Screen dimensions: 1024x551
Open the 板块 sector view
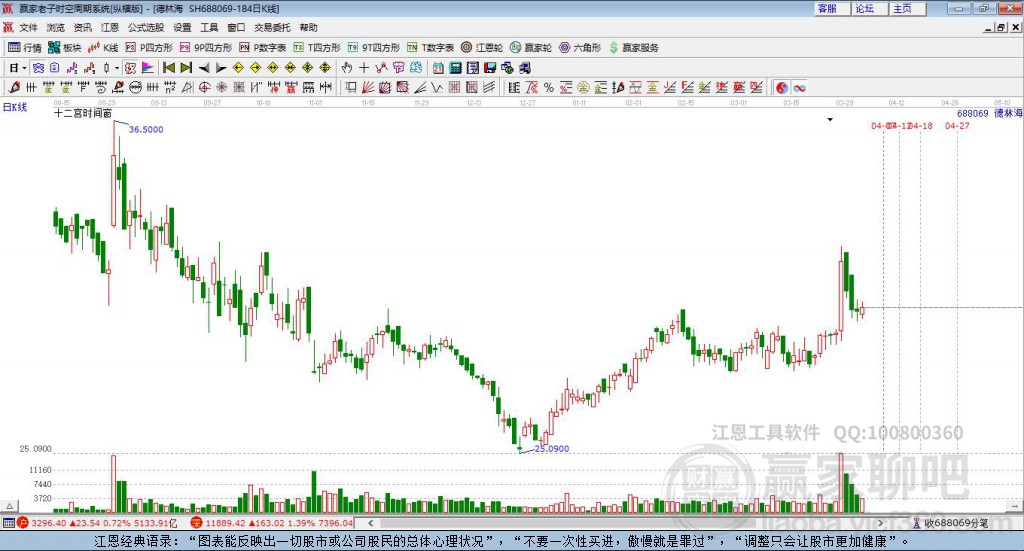64,48
